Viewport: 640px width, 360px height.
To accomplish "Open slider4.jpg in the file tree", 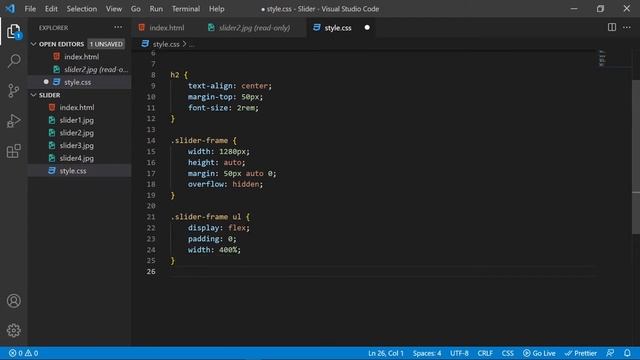I will pos(76,158).
